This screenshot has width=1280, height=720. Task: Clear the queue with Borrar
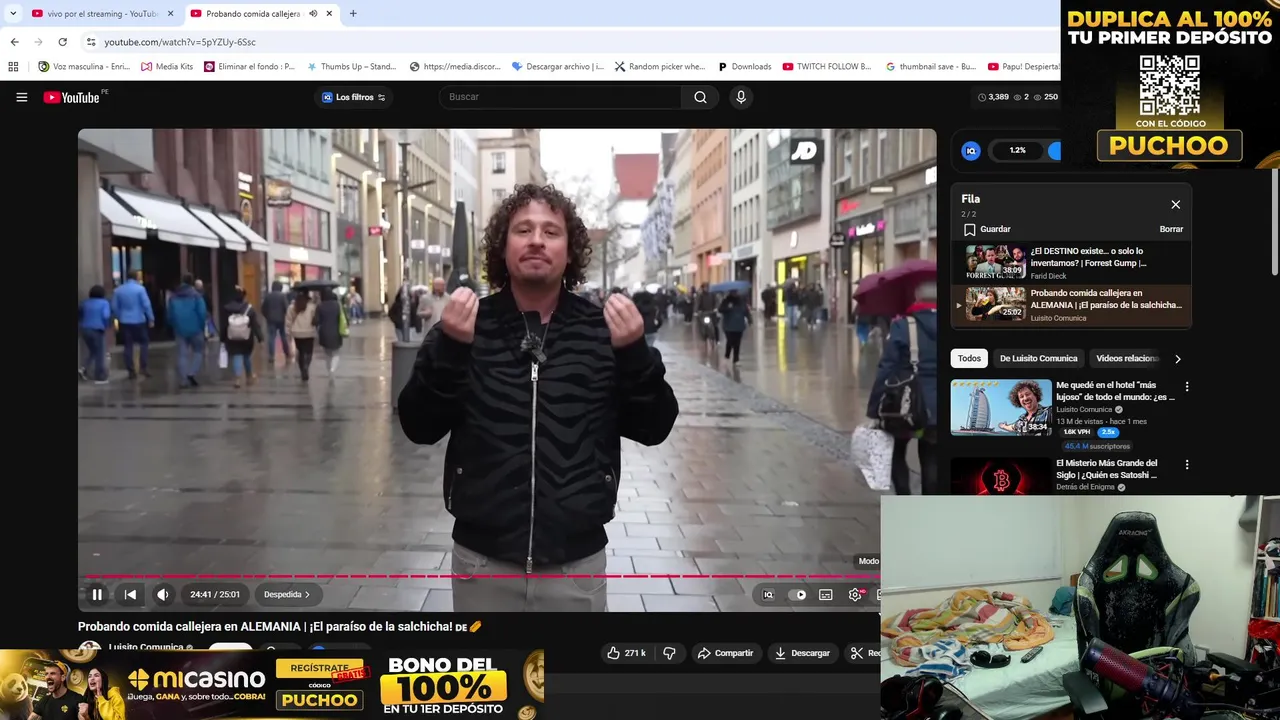(1171, 229)
